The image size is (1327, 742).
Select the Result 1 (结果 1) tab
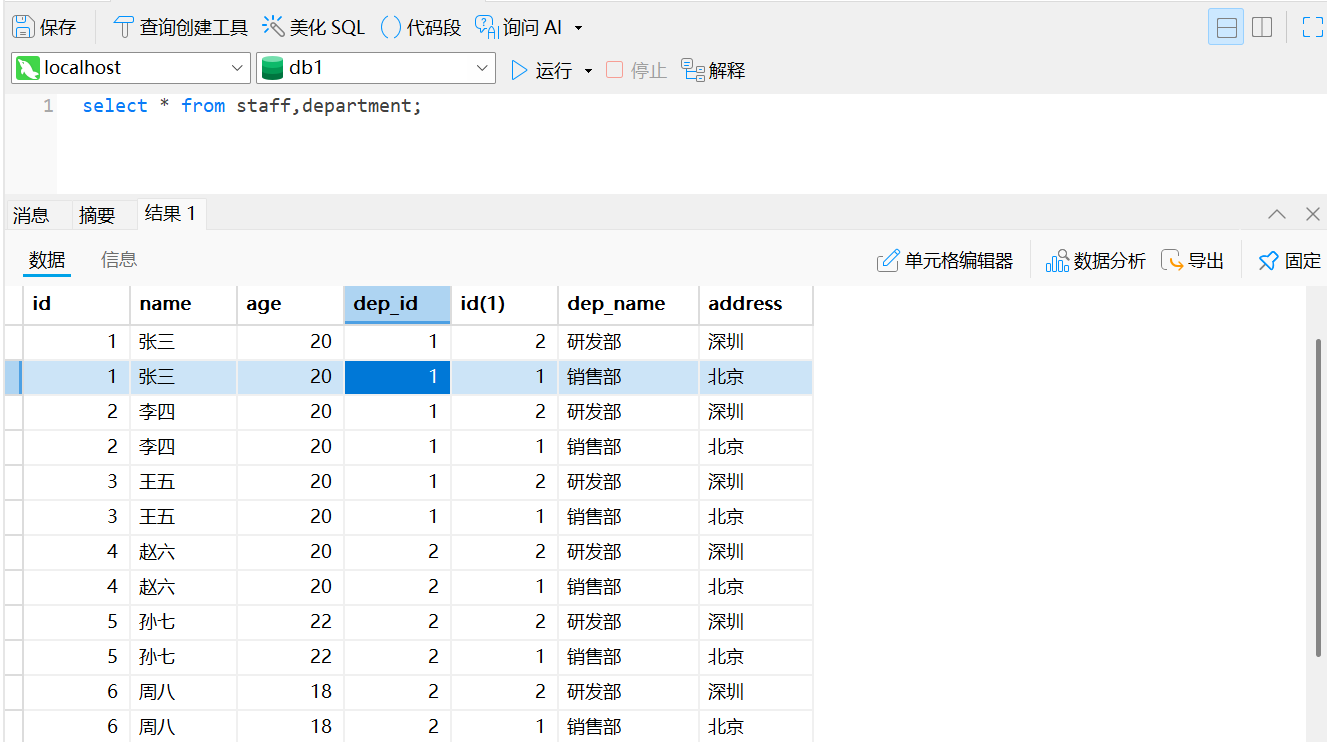click(x=170, y=213)
